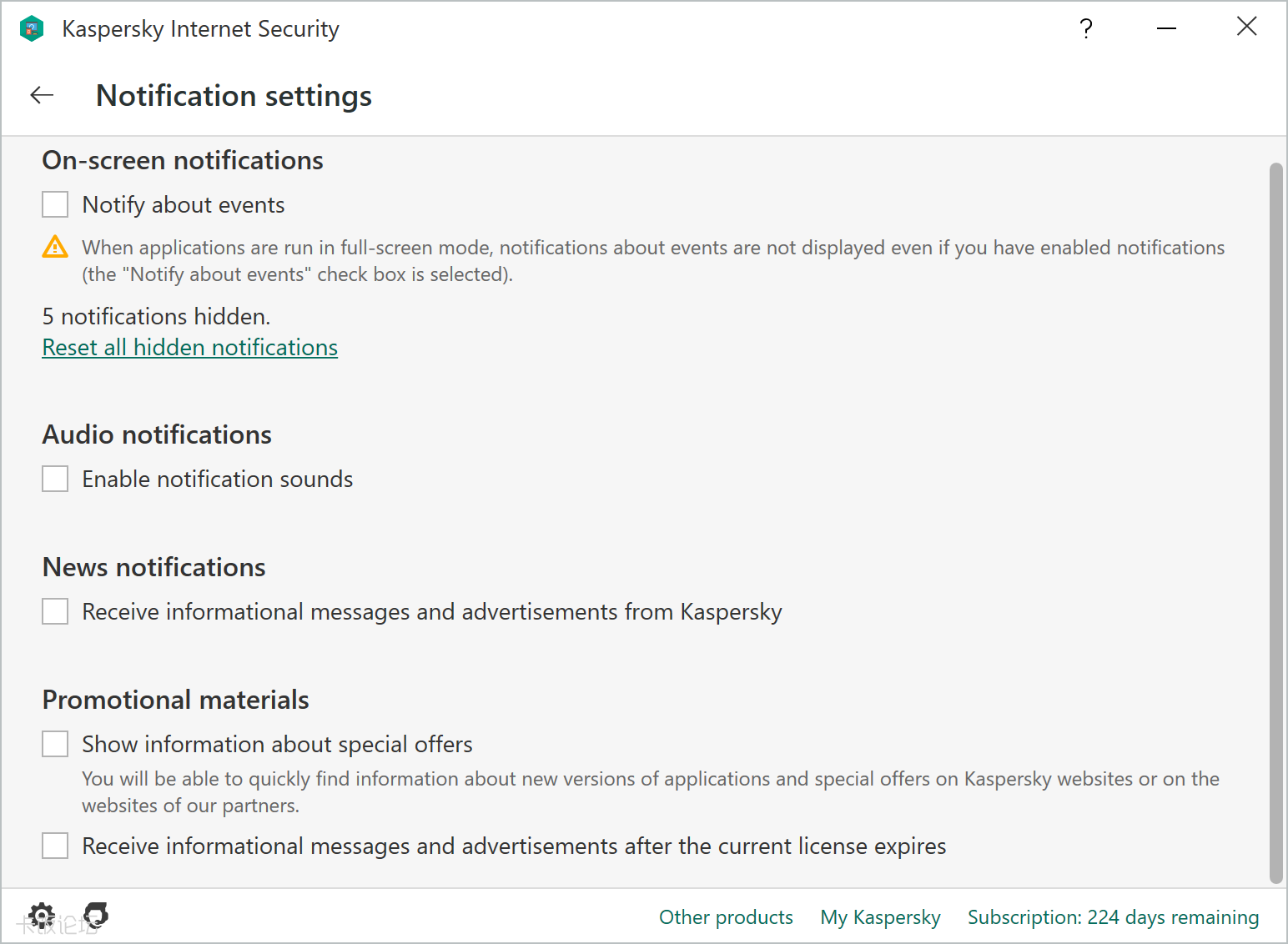Open the My Kaspersky link
Image resolution: width=1288 pixels, height=944 pixels.
tap(880, 917)
